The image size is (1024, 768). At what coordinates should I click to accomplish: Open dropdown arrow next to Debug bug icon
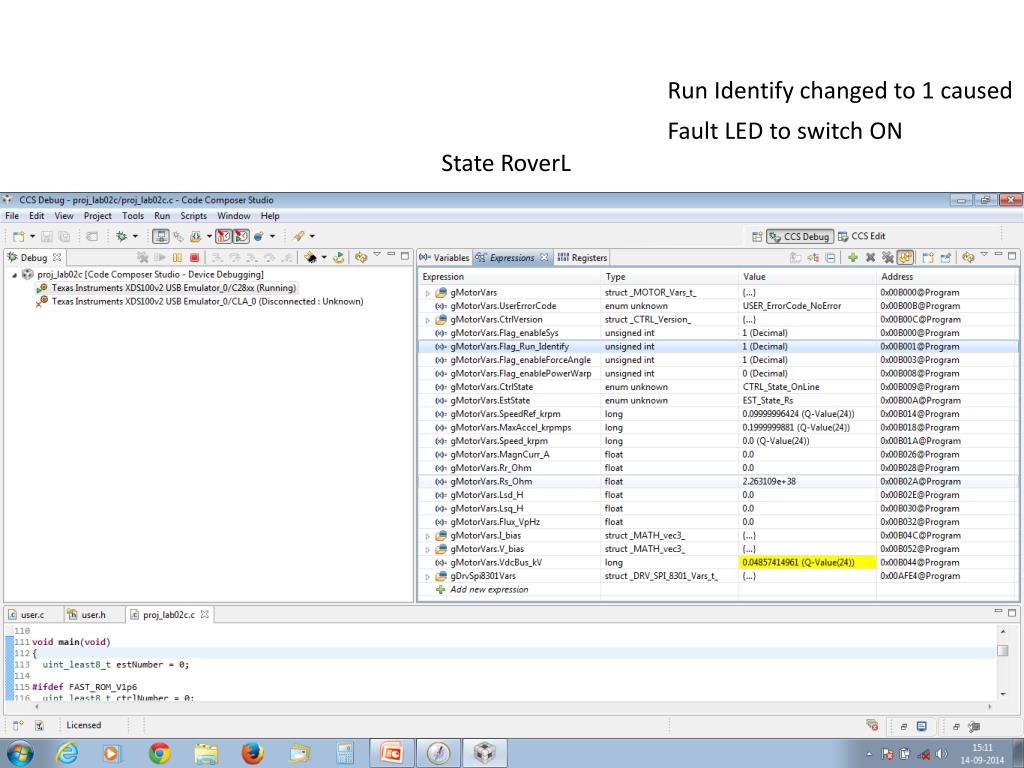pyautogui.click(x=135, y=236)
